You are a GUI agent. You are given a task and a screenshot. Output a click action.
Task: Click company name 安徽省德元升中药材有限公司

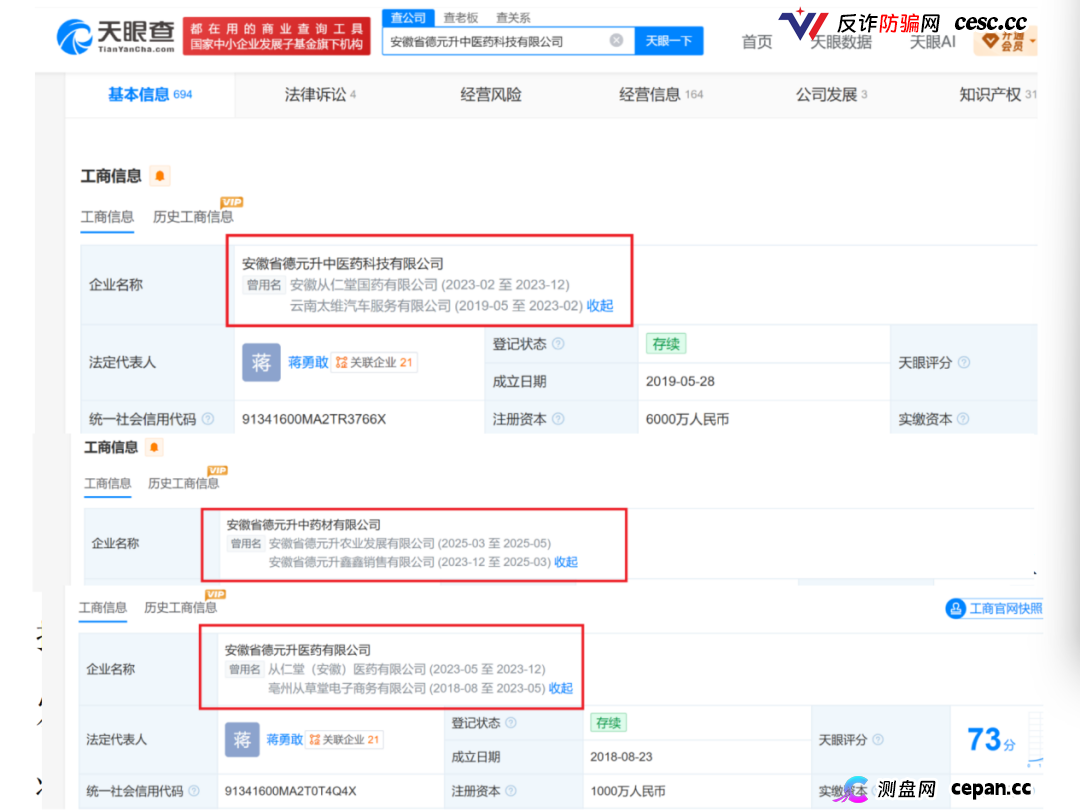[304, 525]
